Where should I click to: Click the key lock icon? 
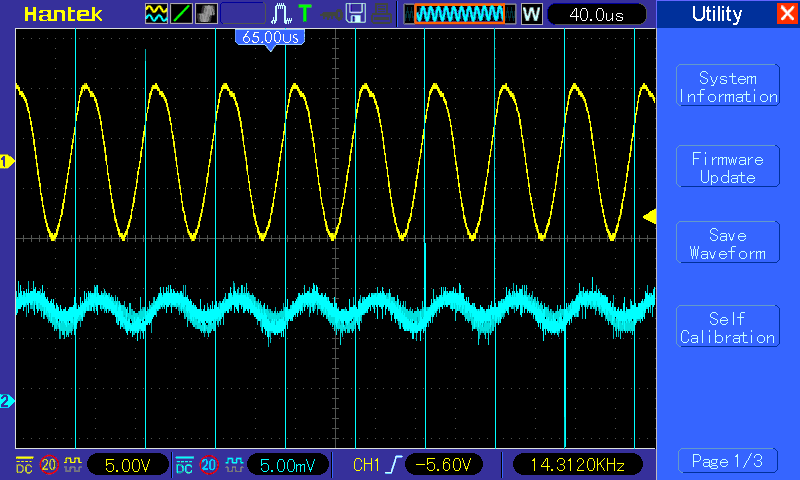331,15
